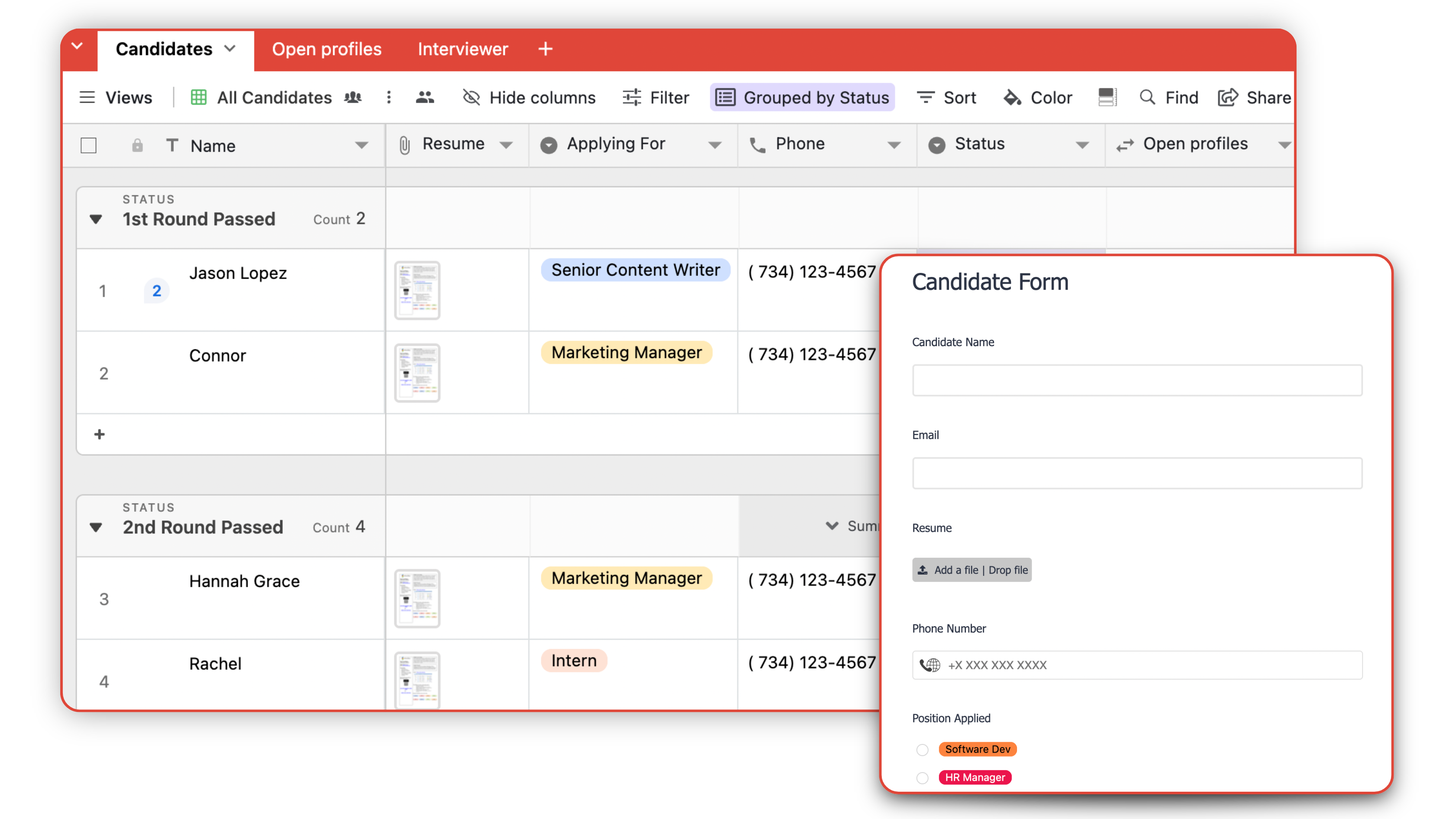Viewport: 1456px width, 819px height.
Task: Check the select-all rows checkbox
Action: click(x=89, y=145)
